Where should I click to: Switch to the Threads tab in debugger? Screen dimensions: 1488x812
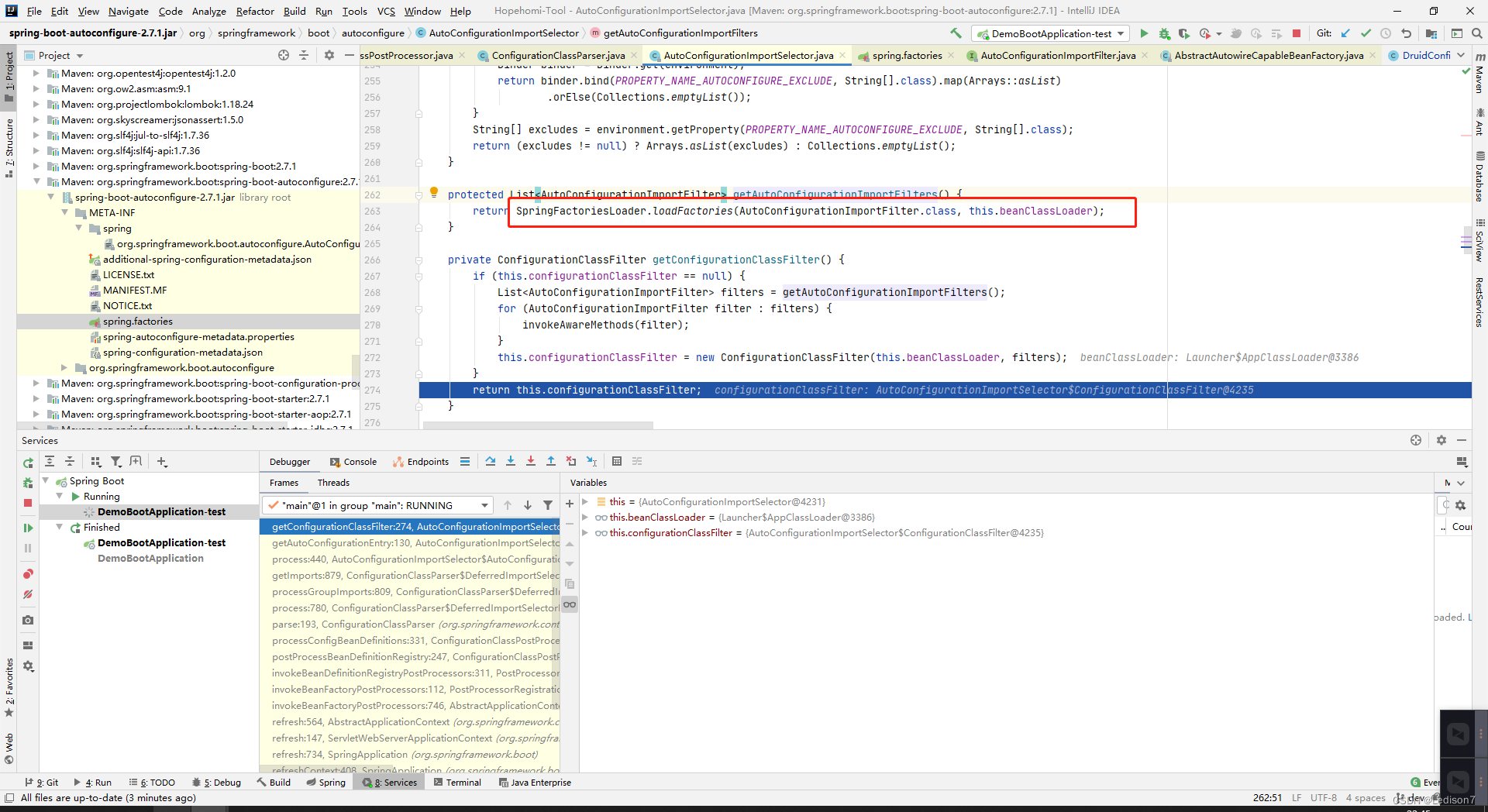333,483
